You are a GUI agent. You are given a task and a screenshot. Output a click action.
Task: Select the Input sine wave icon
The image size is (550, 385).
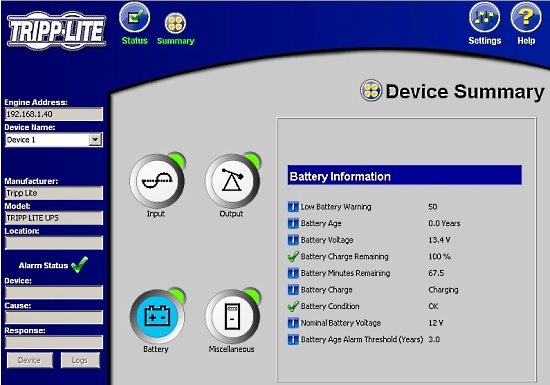(157, 181)
